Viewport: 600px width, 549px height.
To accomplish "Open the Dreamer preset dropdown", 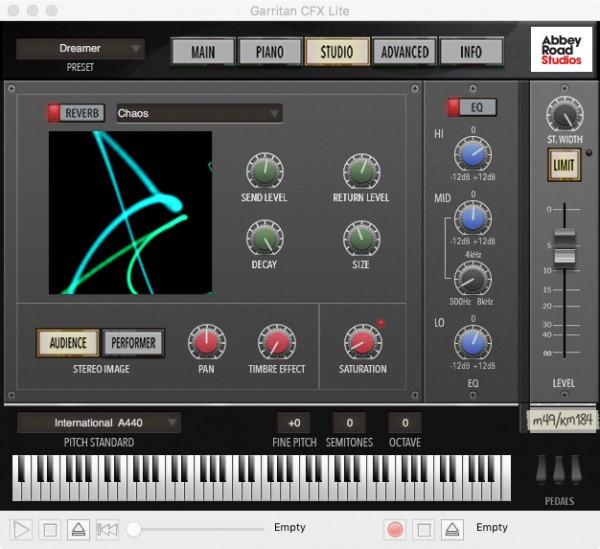I will [80, 49].
